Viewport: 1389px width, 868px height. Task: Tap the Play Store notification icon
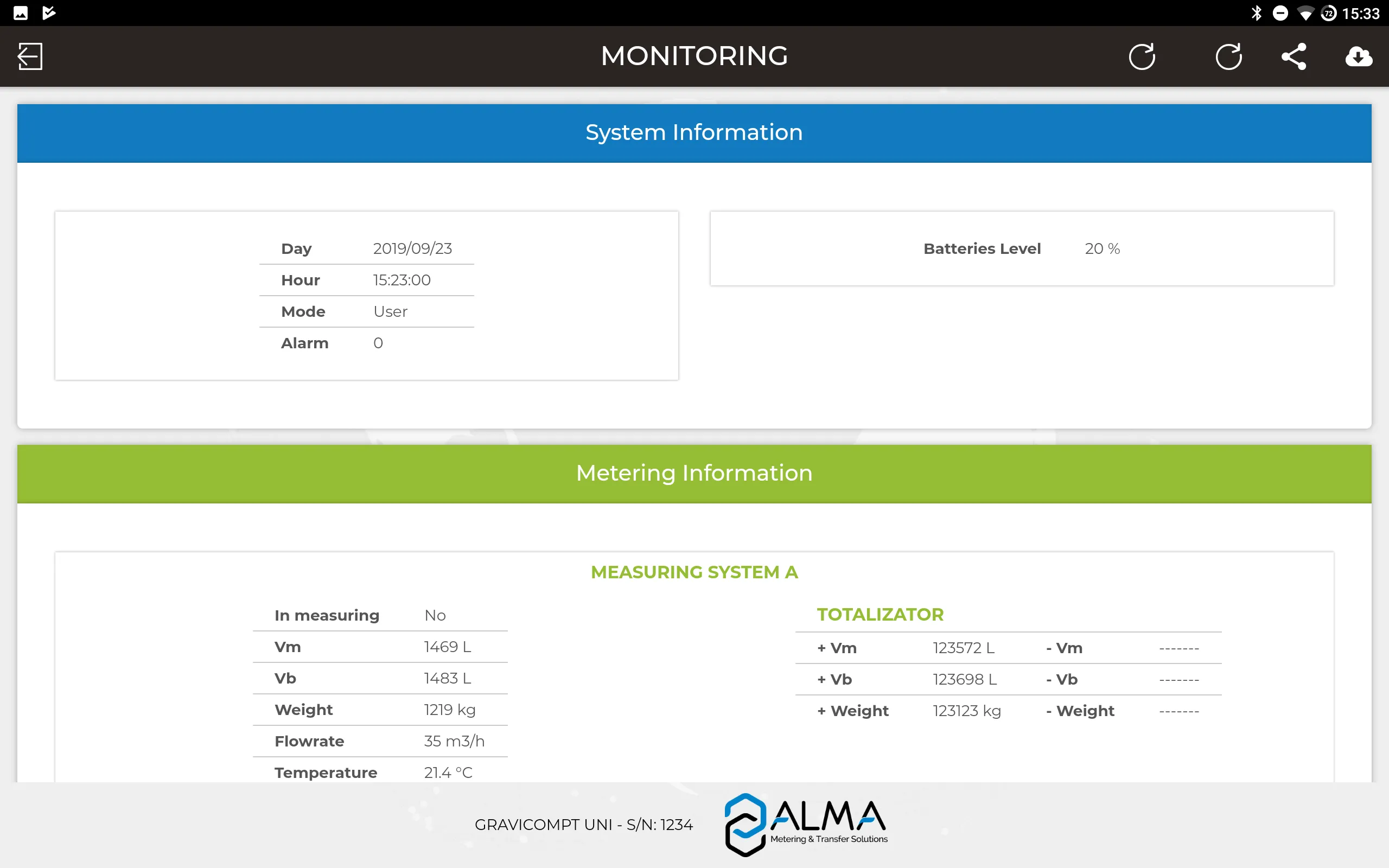(x=49, y=12)
